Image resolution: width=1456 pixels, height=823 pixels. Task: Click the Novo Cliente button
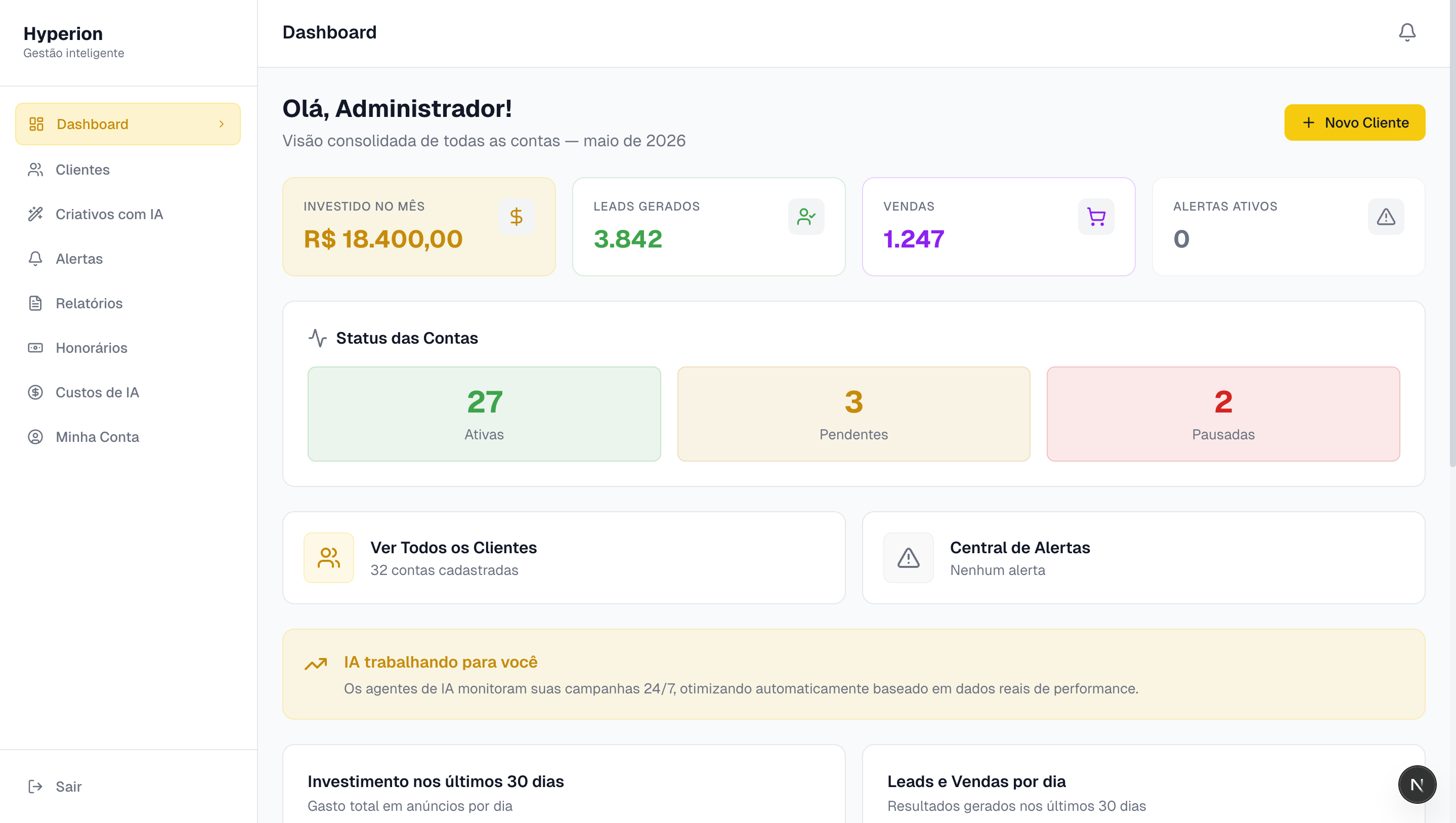coord(1355,123)
